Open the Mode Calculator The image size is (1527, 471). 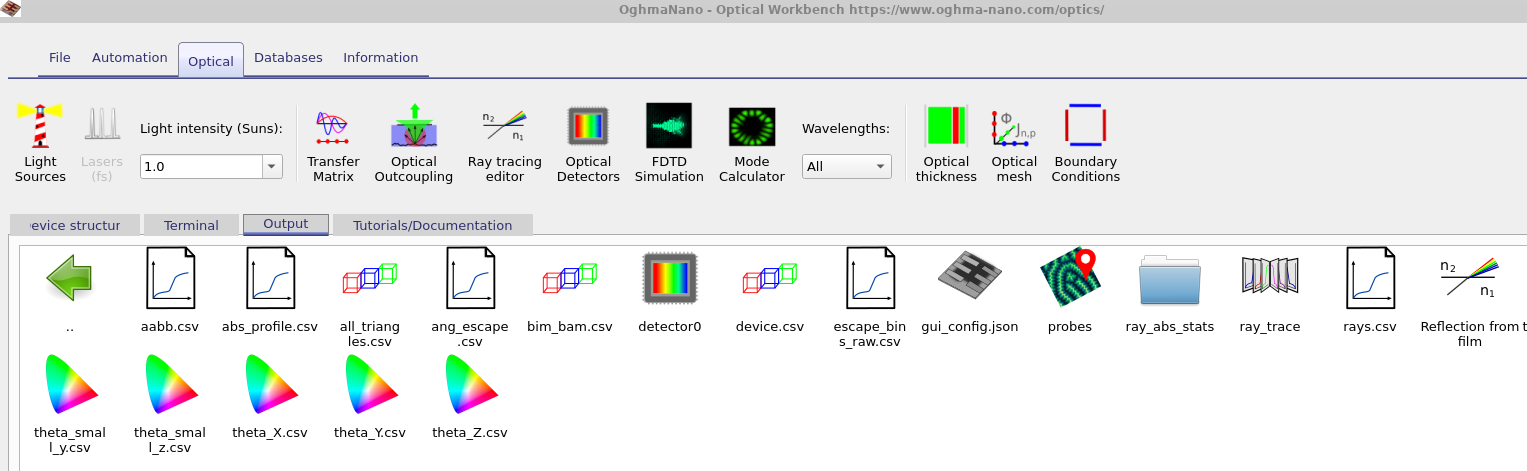point(752,143)
